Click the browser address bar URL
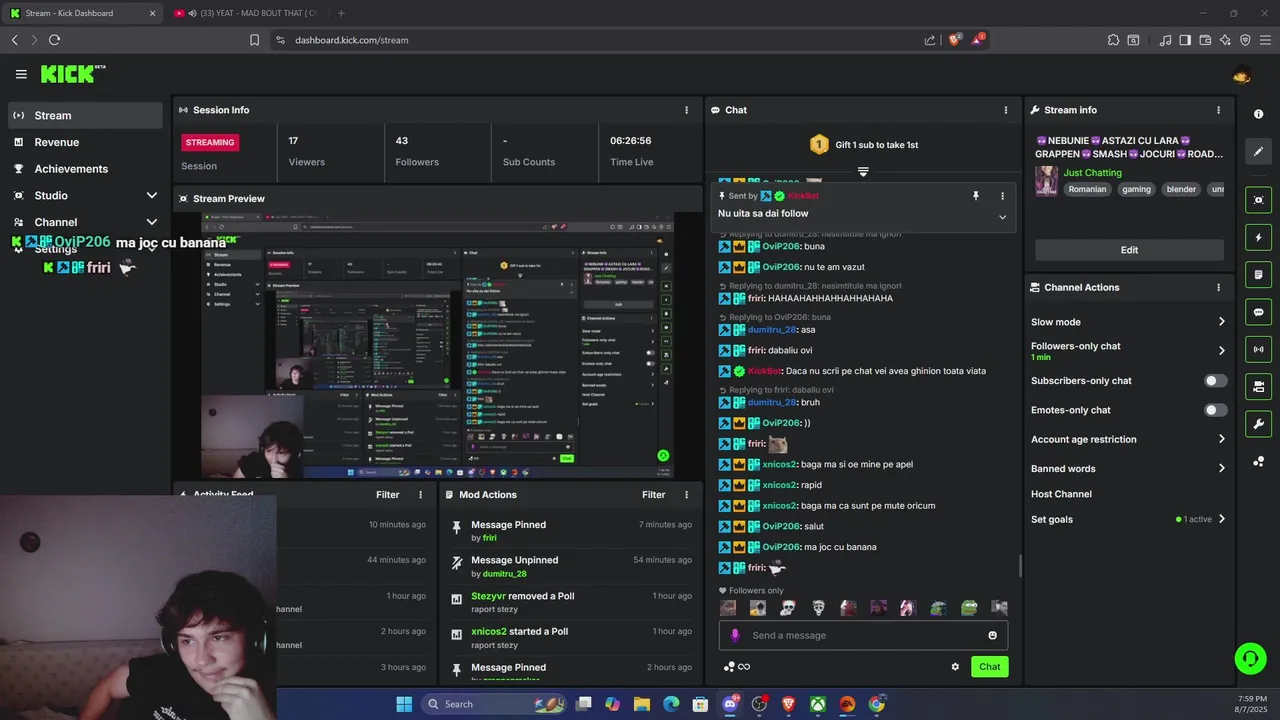Viewport: 1280px width, 720px height. (352, 40)
